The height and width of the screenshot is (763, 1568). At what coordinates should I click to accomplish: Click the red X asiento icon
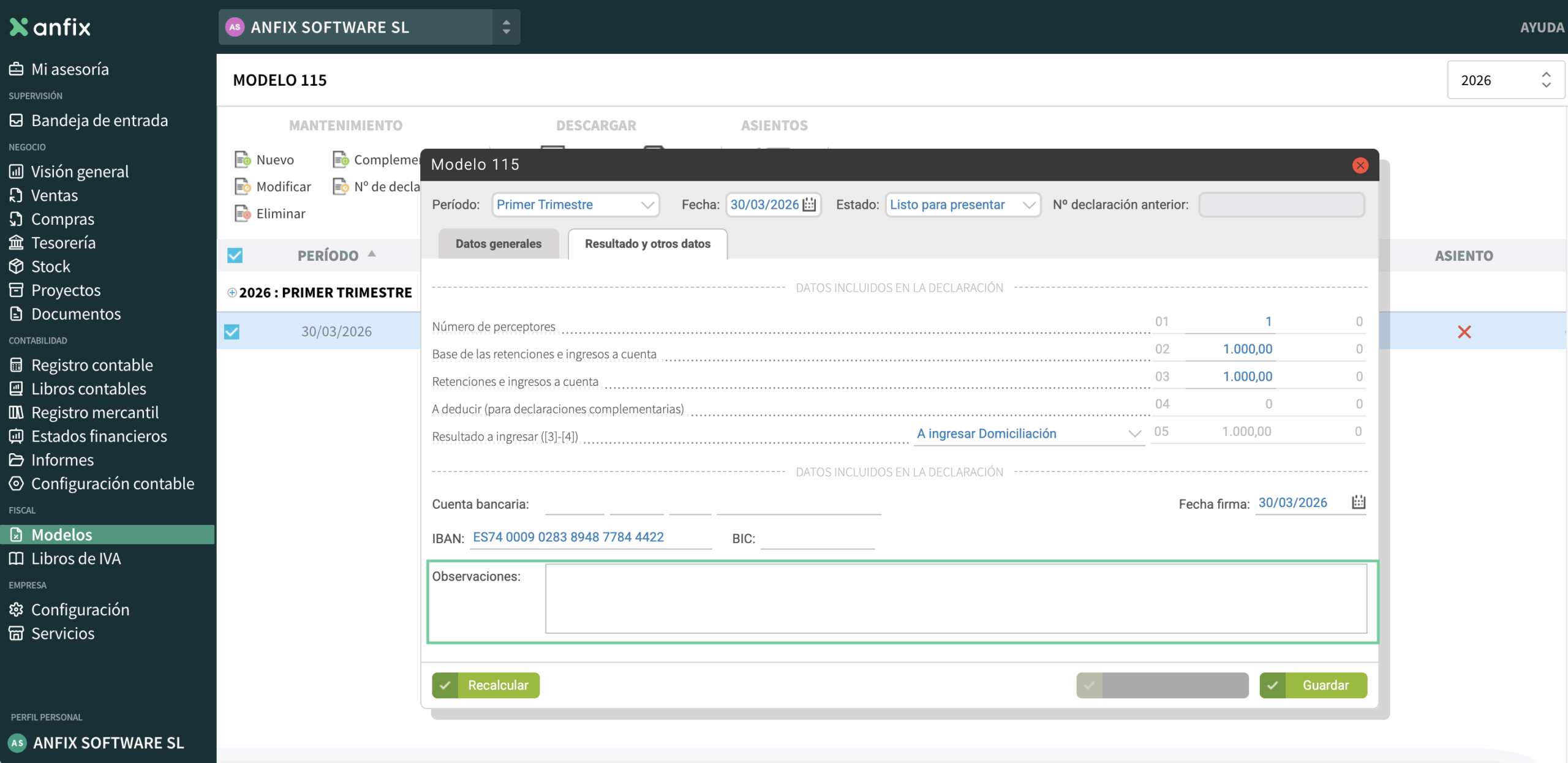coord(1464,332)
